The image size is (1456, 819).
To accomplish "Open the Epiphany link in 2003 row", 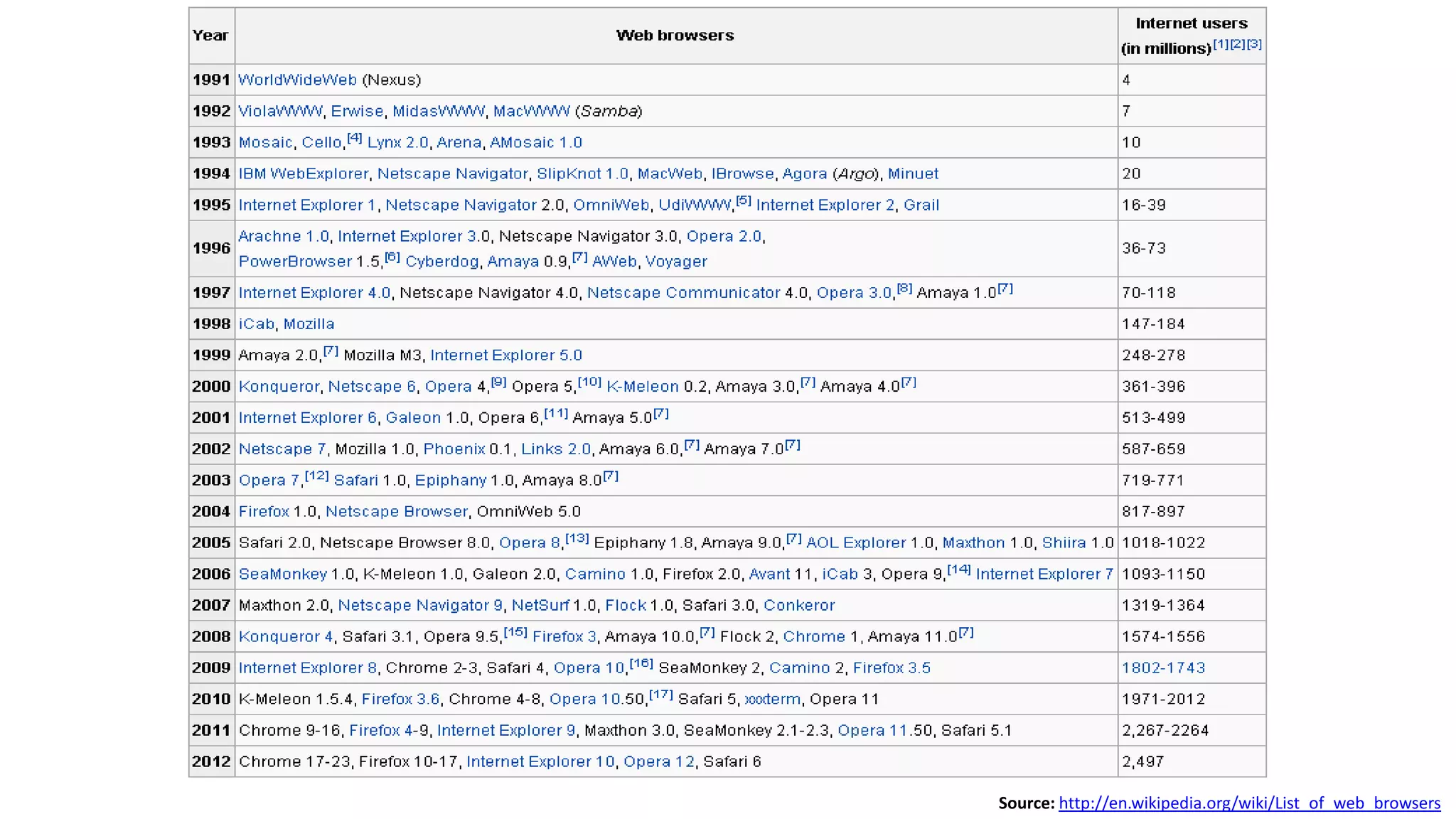I will click(451, 481).
